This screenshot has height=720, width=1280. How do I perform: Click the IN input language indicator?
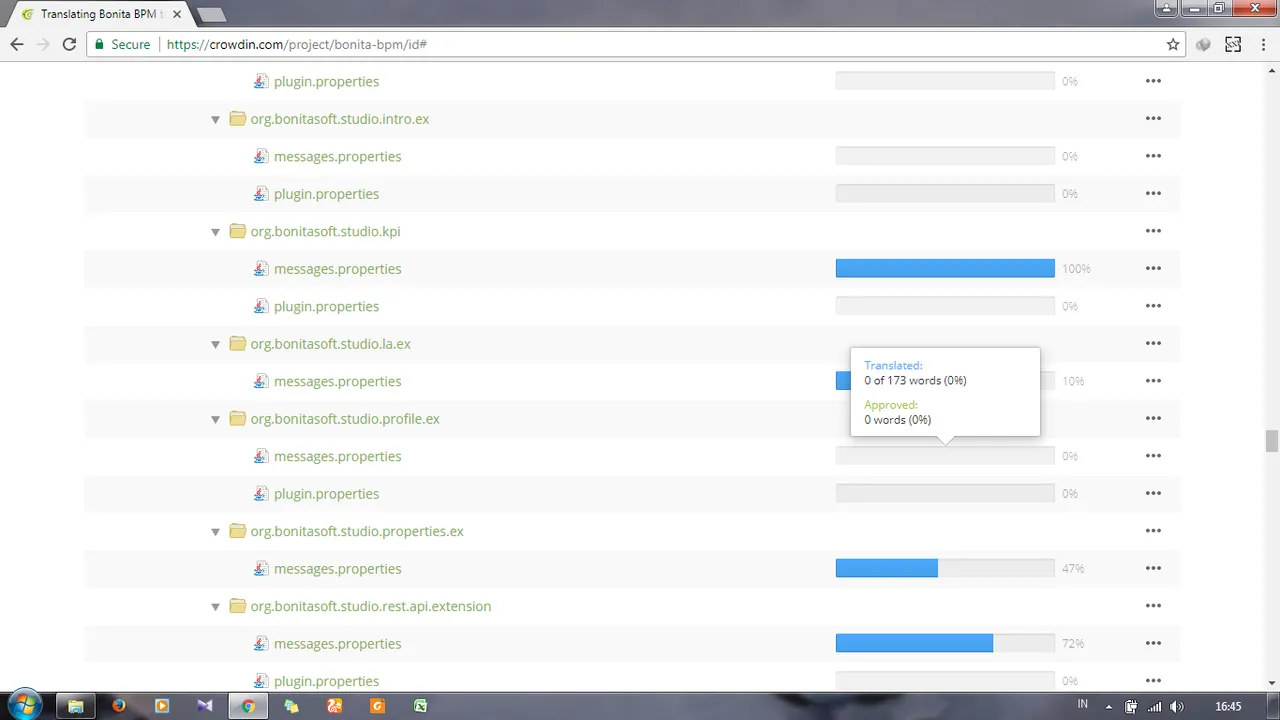pos(1083,705)
